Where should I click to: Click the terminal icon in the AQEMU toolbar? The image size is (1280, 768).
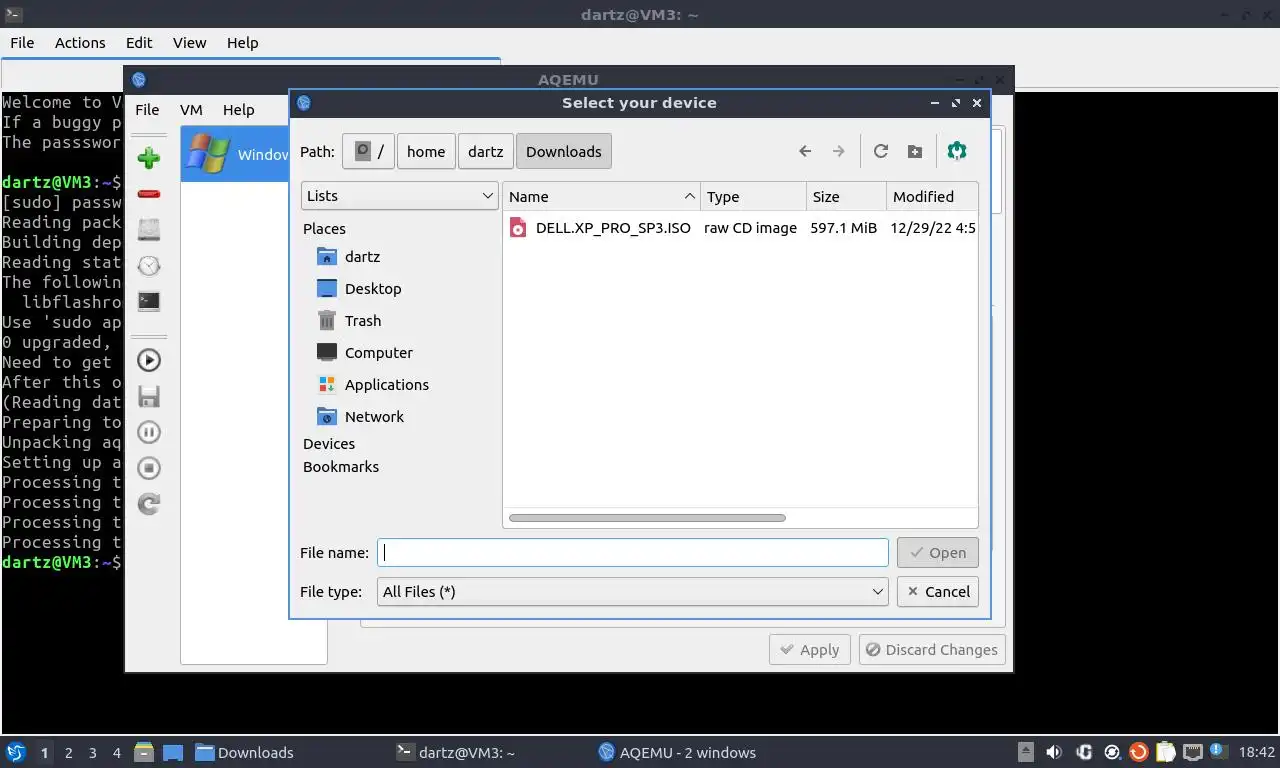tap(149, 301)
